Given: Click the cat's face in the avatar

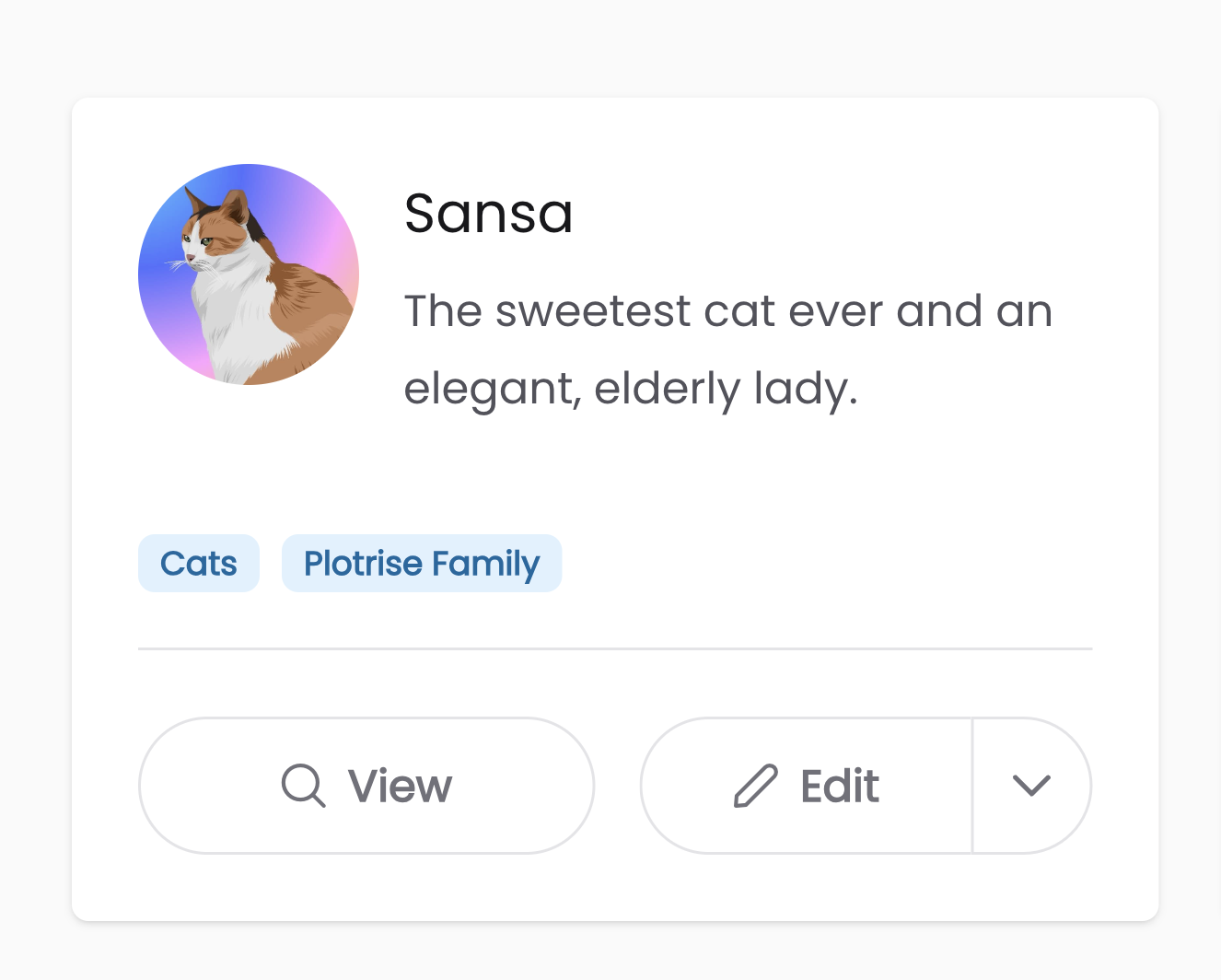Looking at the screenshot, I should point(204,241).
